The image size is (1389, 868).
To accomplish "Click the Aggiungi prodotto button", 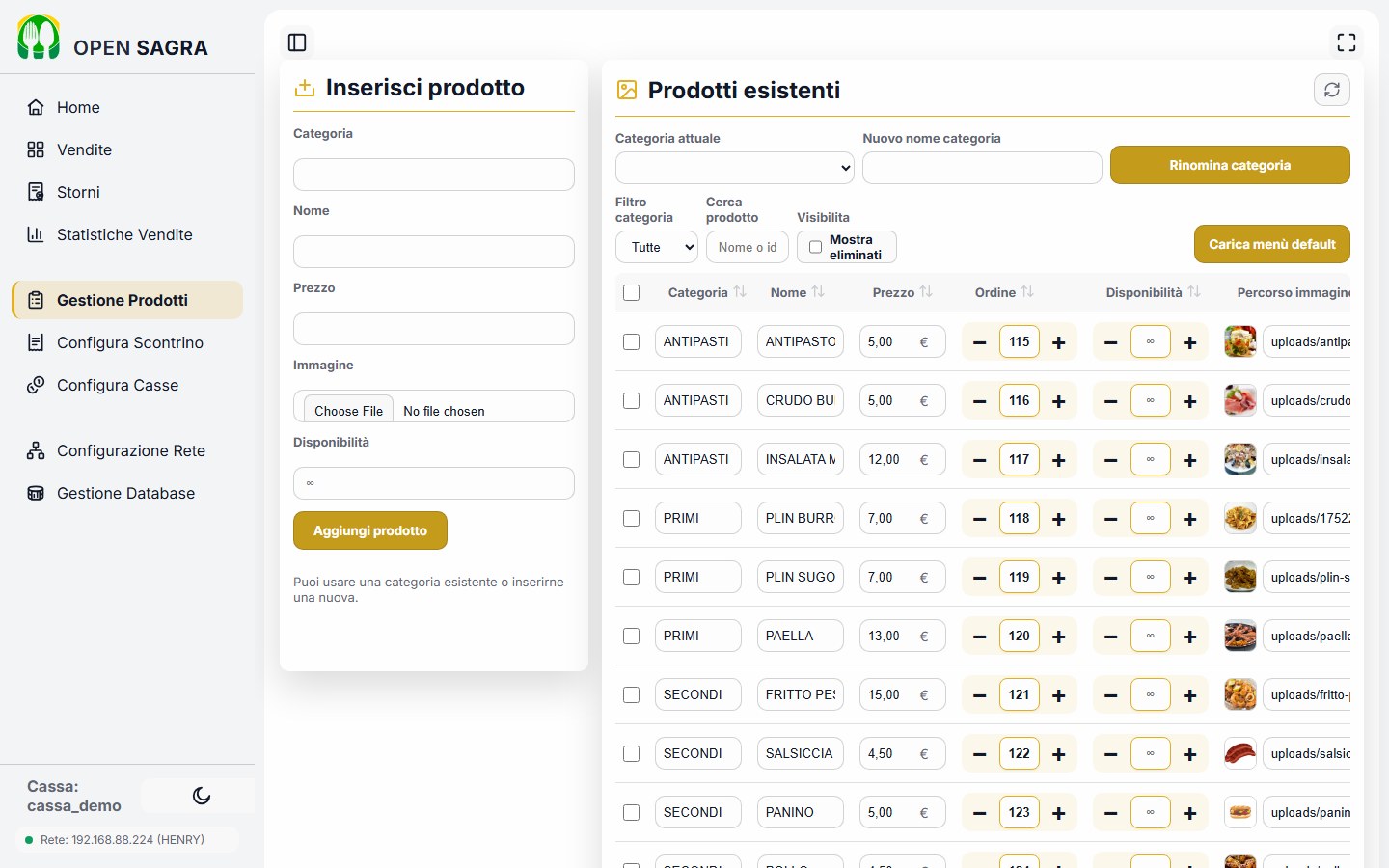I will (370, 530).
